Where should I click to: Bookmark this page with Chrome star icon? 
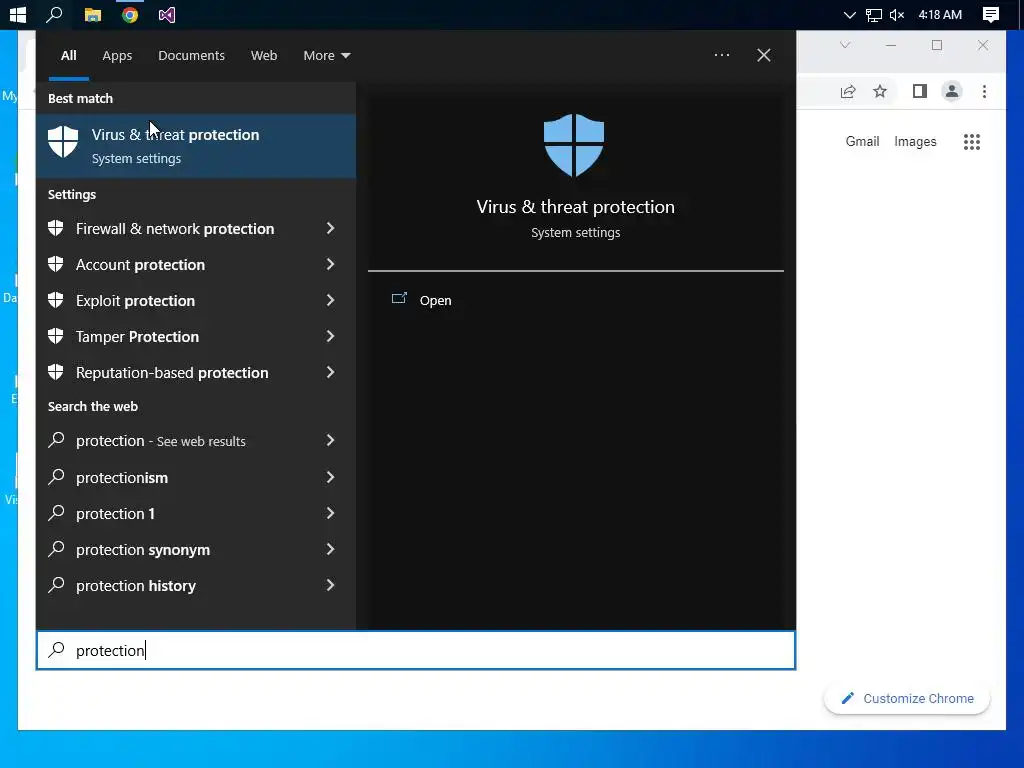click(880, 91)
